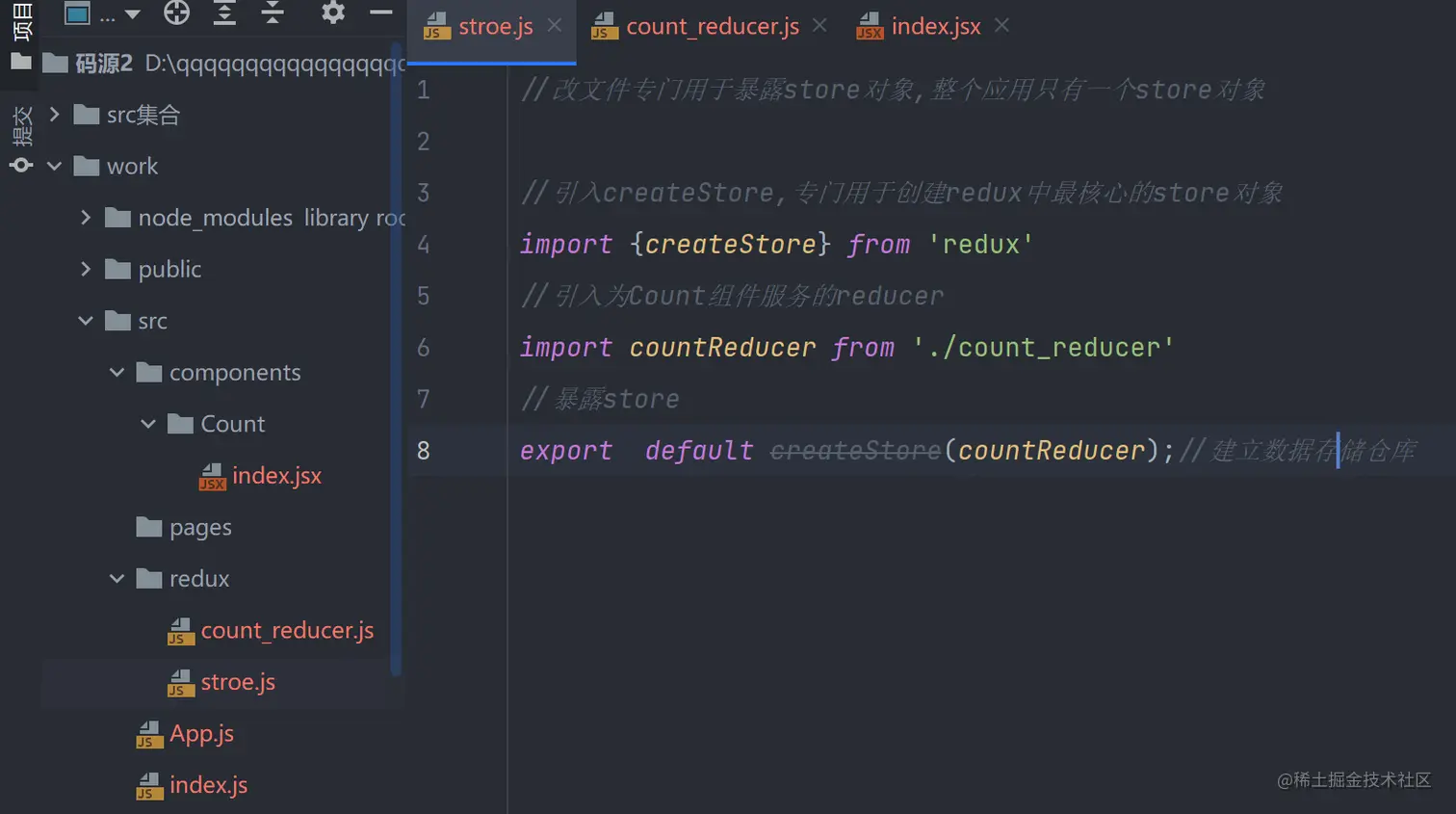Expand the node_modules folder
This screenshot has height=814, width=1456.
pyautogui.click(x=86, y=218)
